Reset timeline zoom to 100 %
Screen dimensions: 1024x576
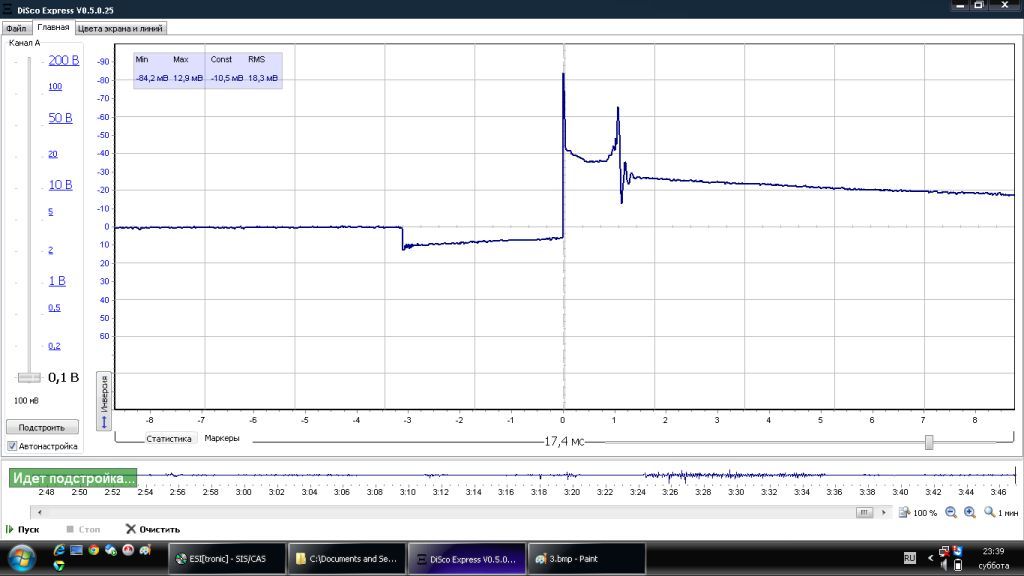918,513
